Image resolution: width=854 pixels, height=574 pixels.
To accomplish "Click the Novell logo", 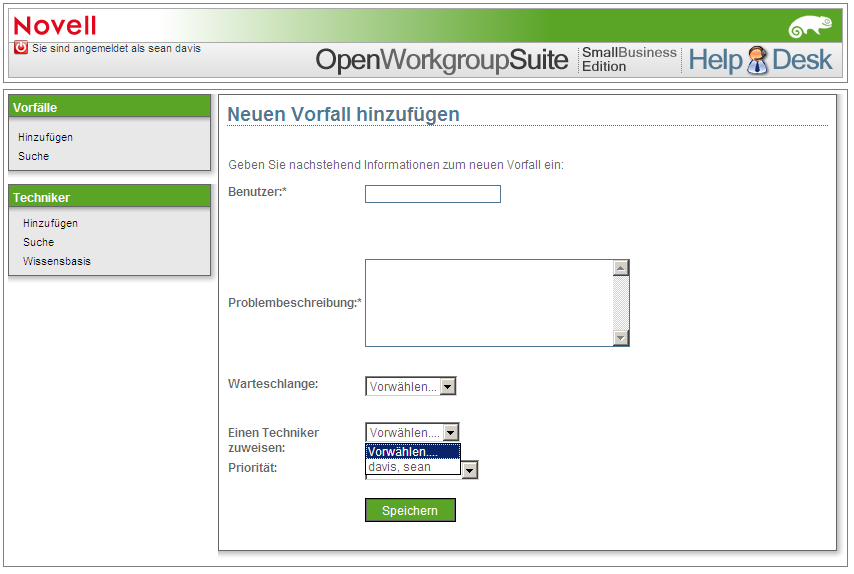I will point(54,26).
